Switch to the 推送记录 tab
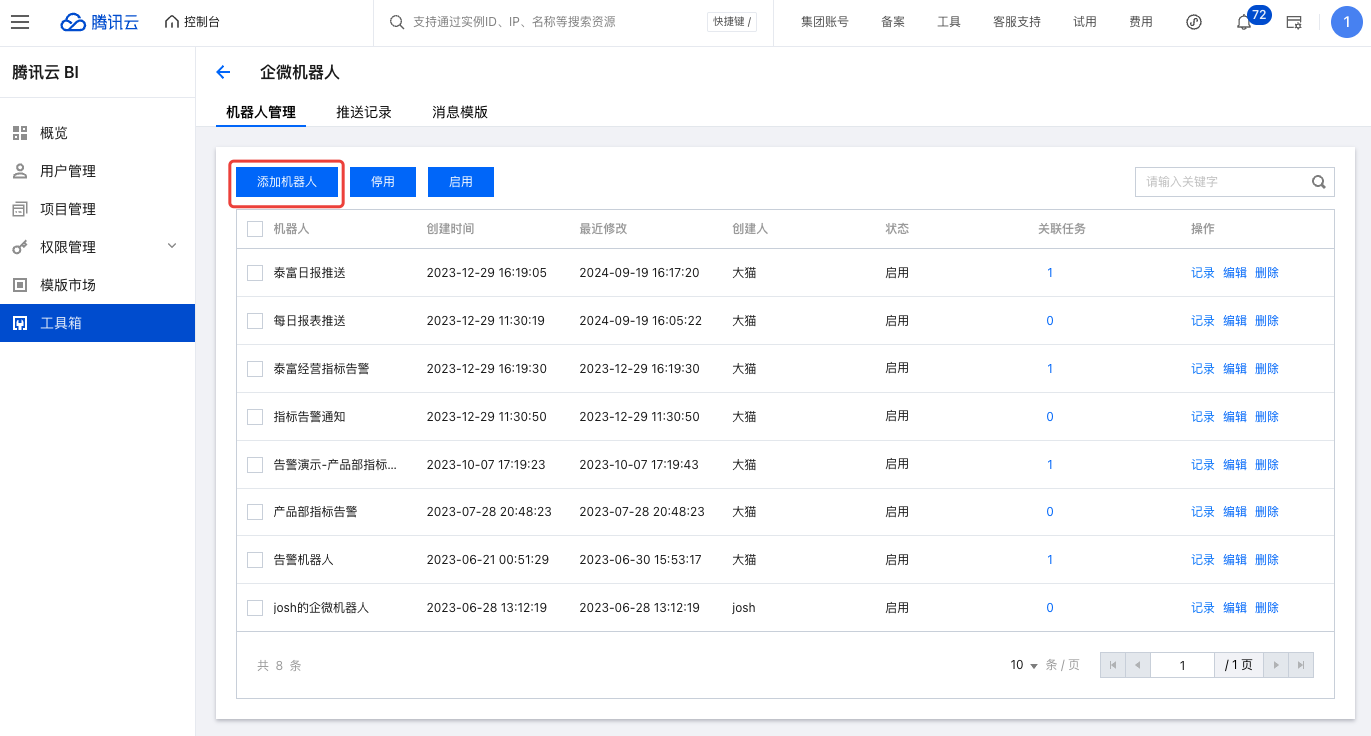The width and height of the screenshot is (1371, 736). (364, 112)
